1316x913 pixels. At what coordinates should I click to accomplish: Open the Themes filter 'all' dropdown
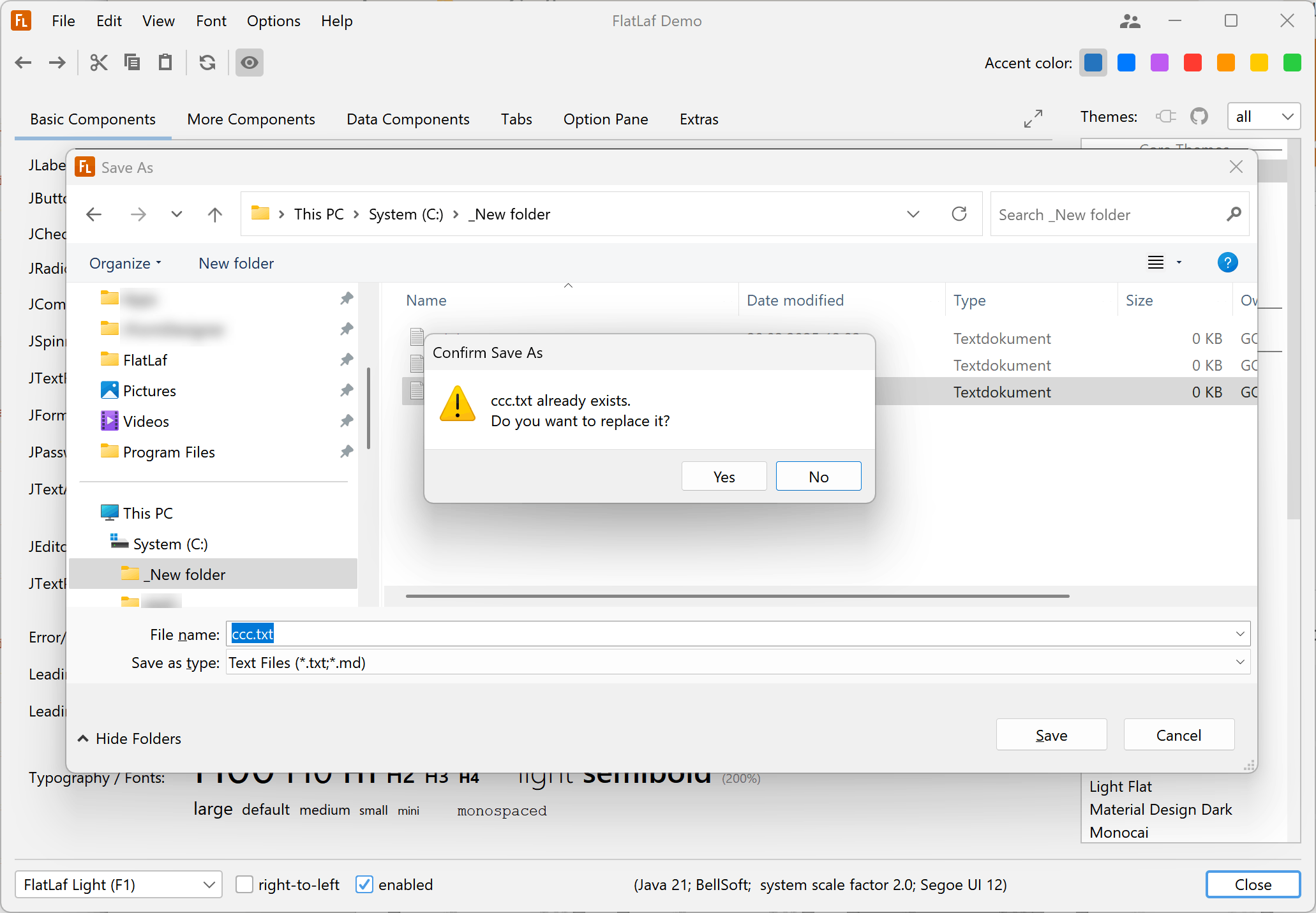tap(1264, 116)
